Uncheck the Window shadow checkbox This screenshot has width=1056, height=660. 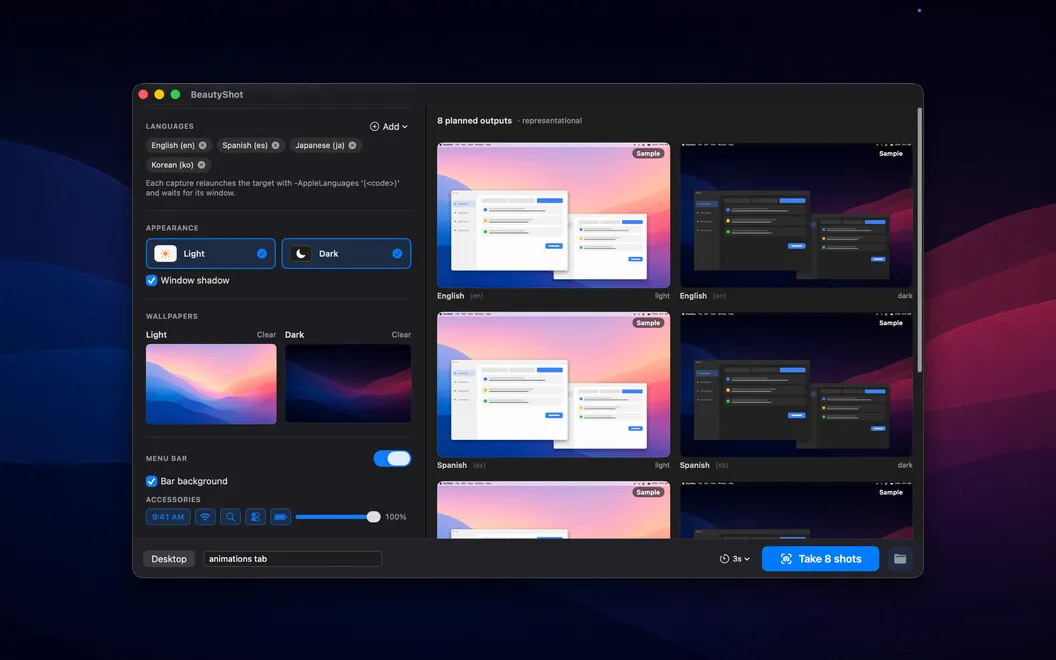pos(152,281)
